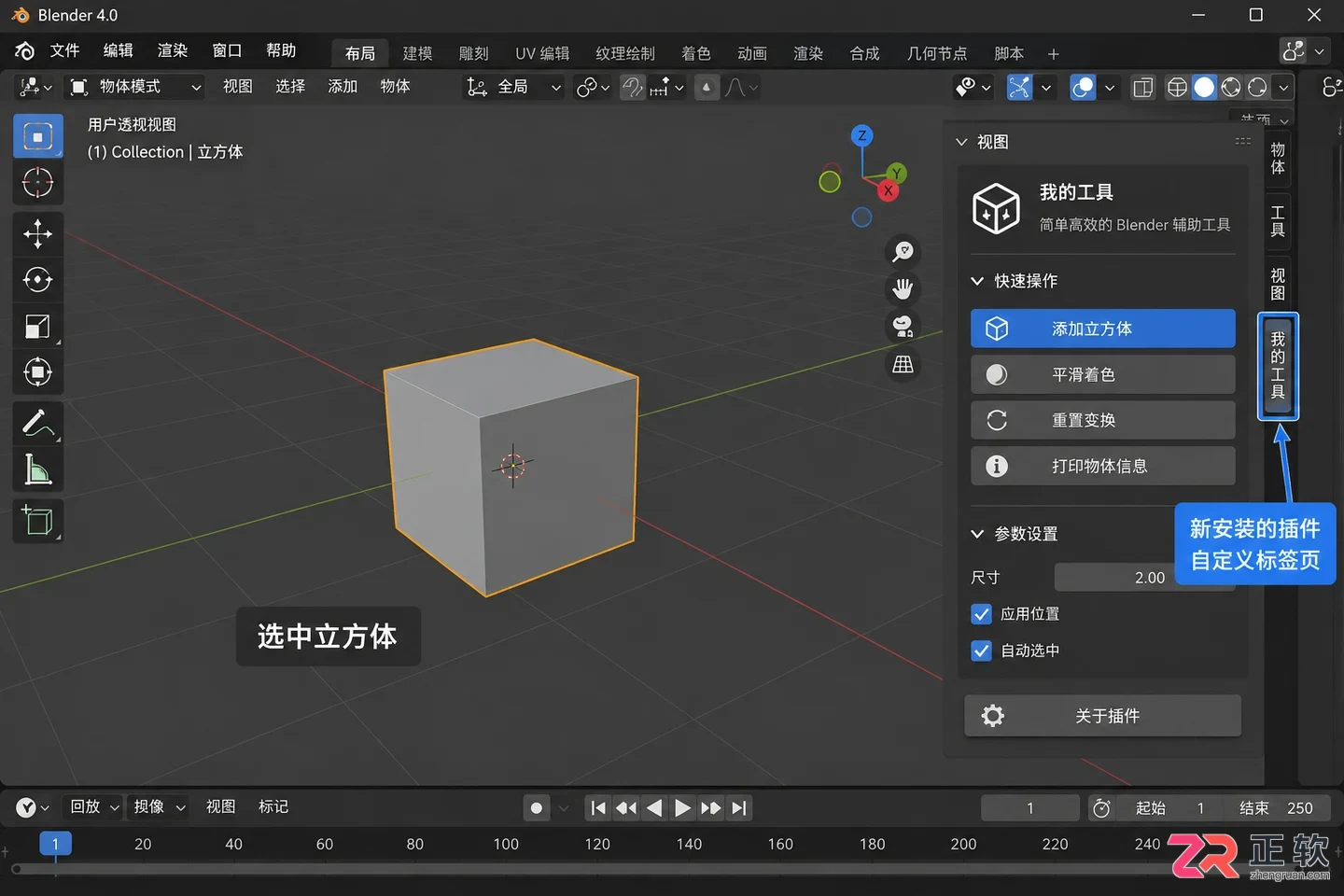Select the Add Cube tool
The height and width of the screenshot is (896, 1344).
(37, 520)
